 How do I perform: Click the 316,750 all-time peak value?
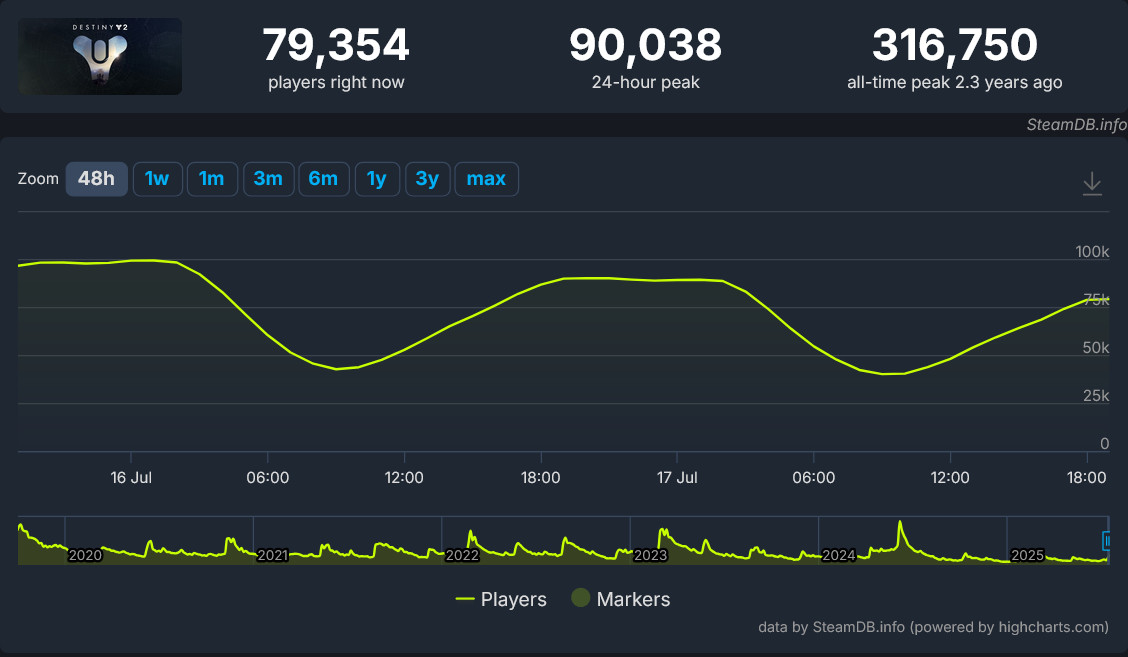click(955, 45)
